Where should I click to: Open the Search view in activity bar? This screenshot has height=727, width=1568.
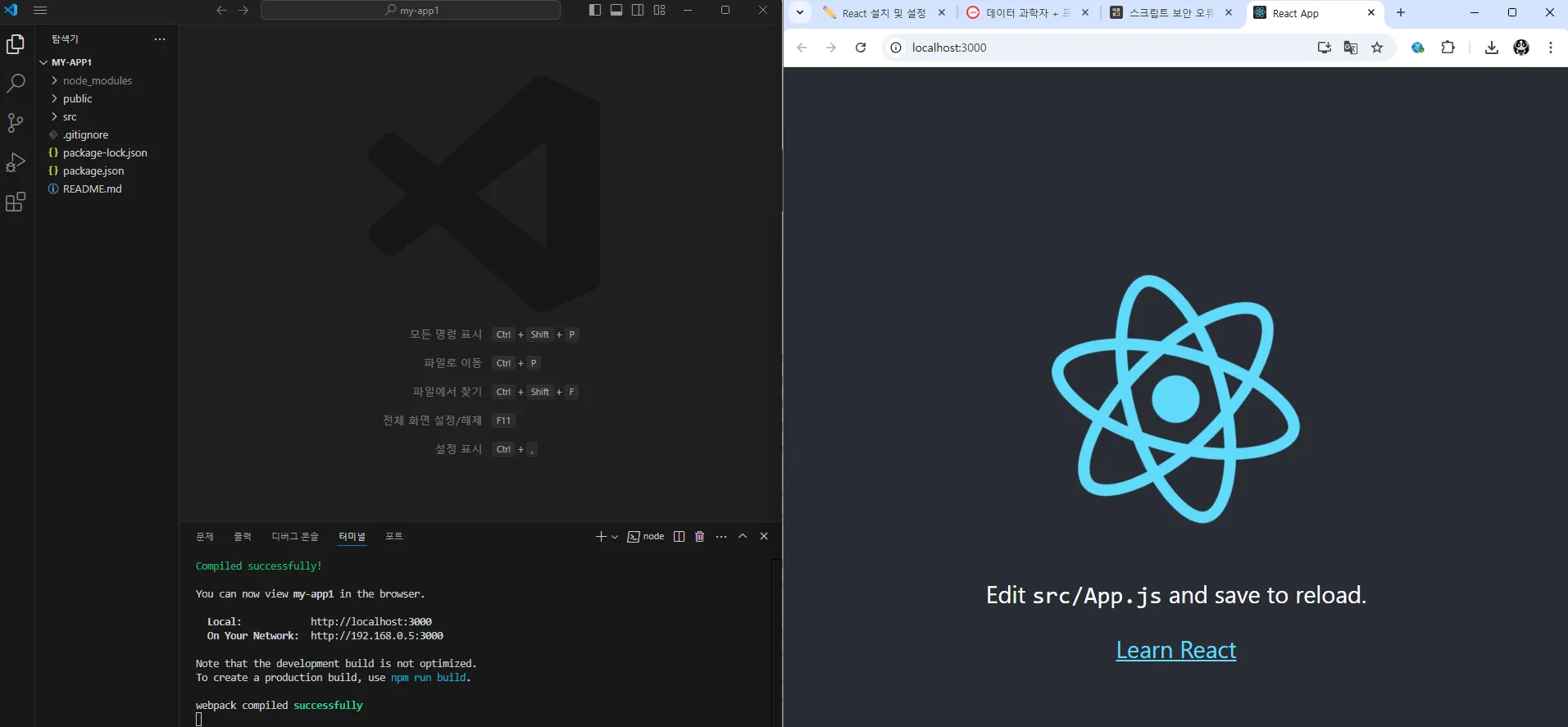coord(16,83)
